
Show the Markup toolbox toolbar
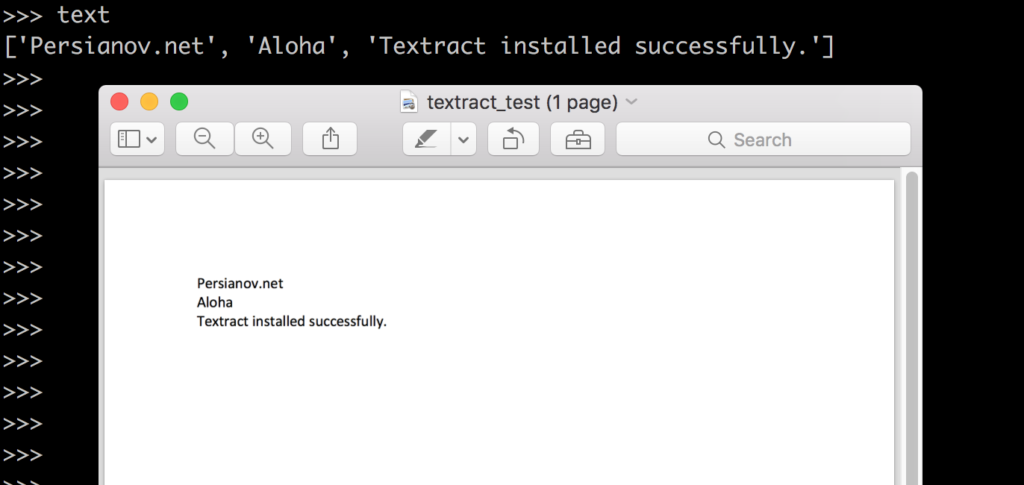pyautogui.click(x=578, y=139)
